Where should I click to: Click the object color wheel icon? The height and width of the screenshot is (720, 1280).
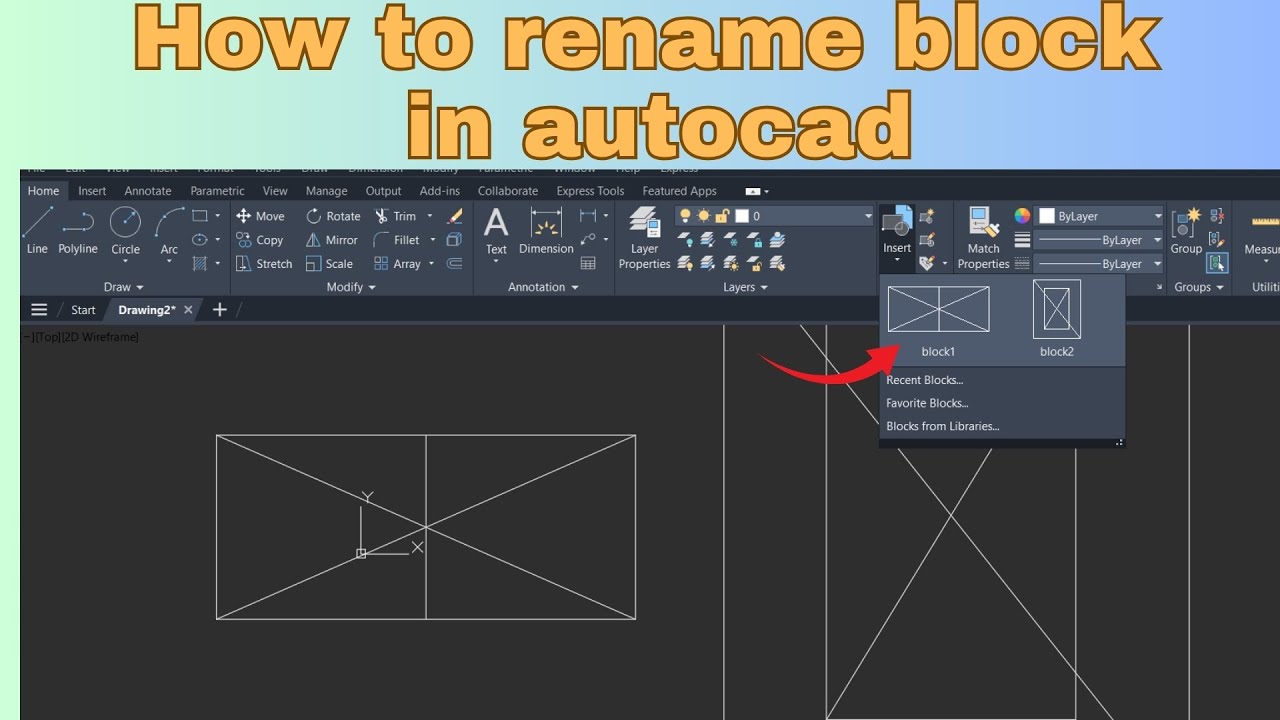pyautogui.click(x=1022, y=216)
